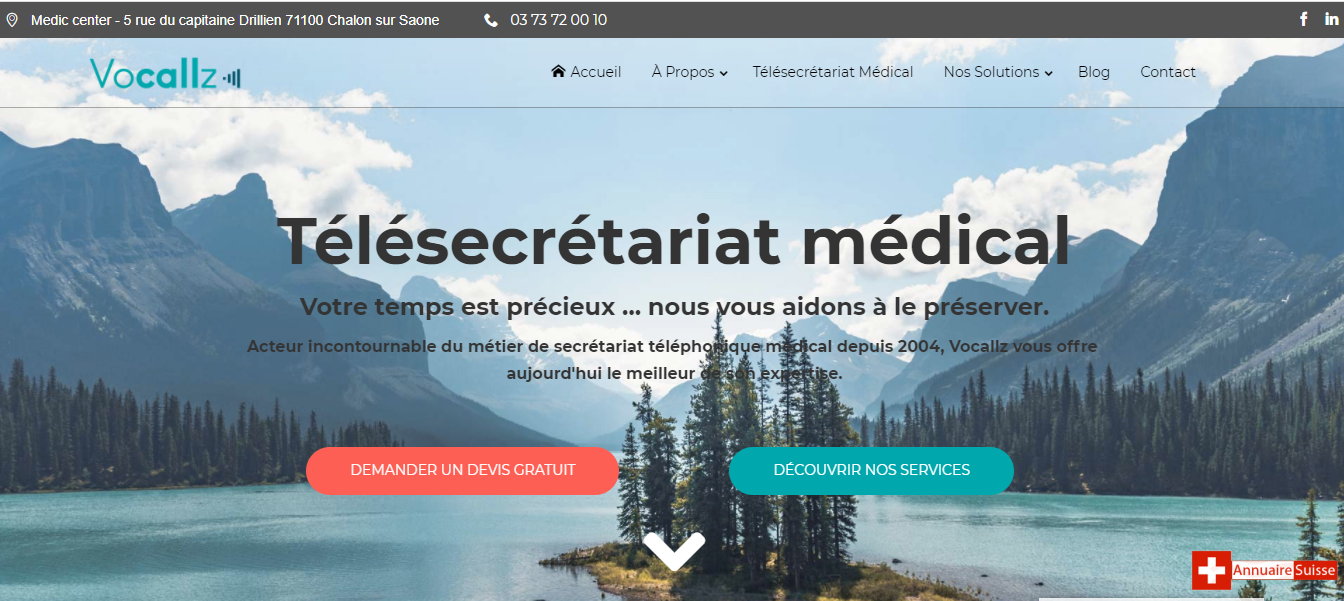Viewport: 1344px width, 601px height.
Task: Expand the Nos Solutions dropdown arrow
Action: tap(1048, 73)
